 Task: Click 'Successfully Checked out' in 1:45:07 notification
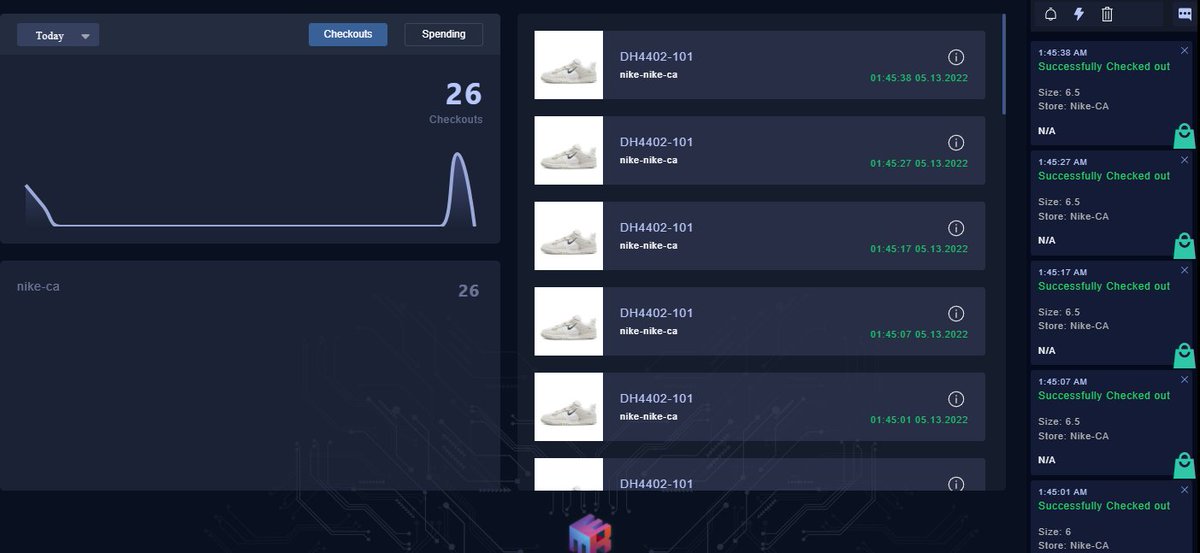click(1104, 396)
